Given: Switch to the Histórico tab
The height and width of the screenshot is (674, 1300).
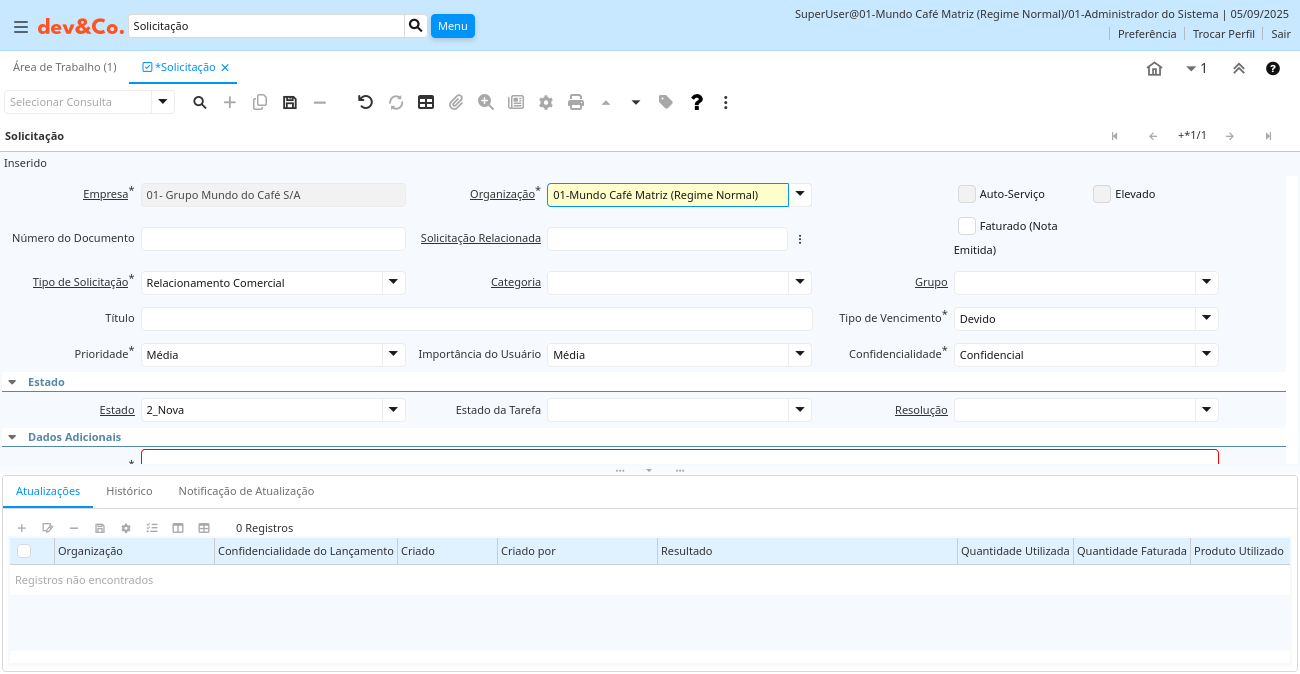Looking at the screenshot, I should [129, 491].
